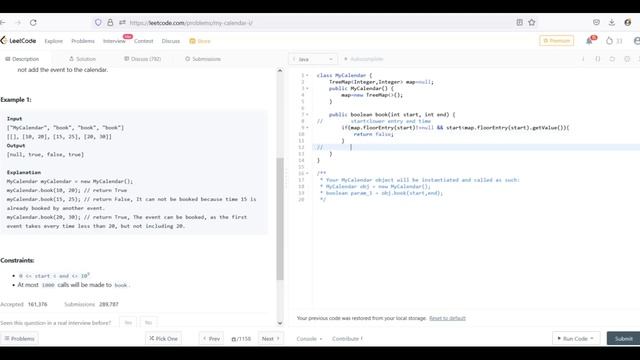Click the scrollbar down arrow in description panel
This screenshot has height=360, width=640.
[280, 323]
